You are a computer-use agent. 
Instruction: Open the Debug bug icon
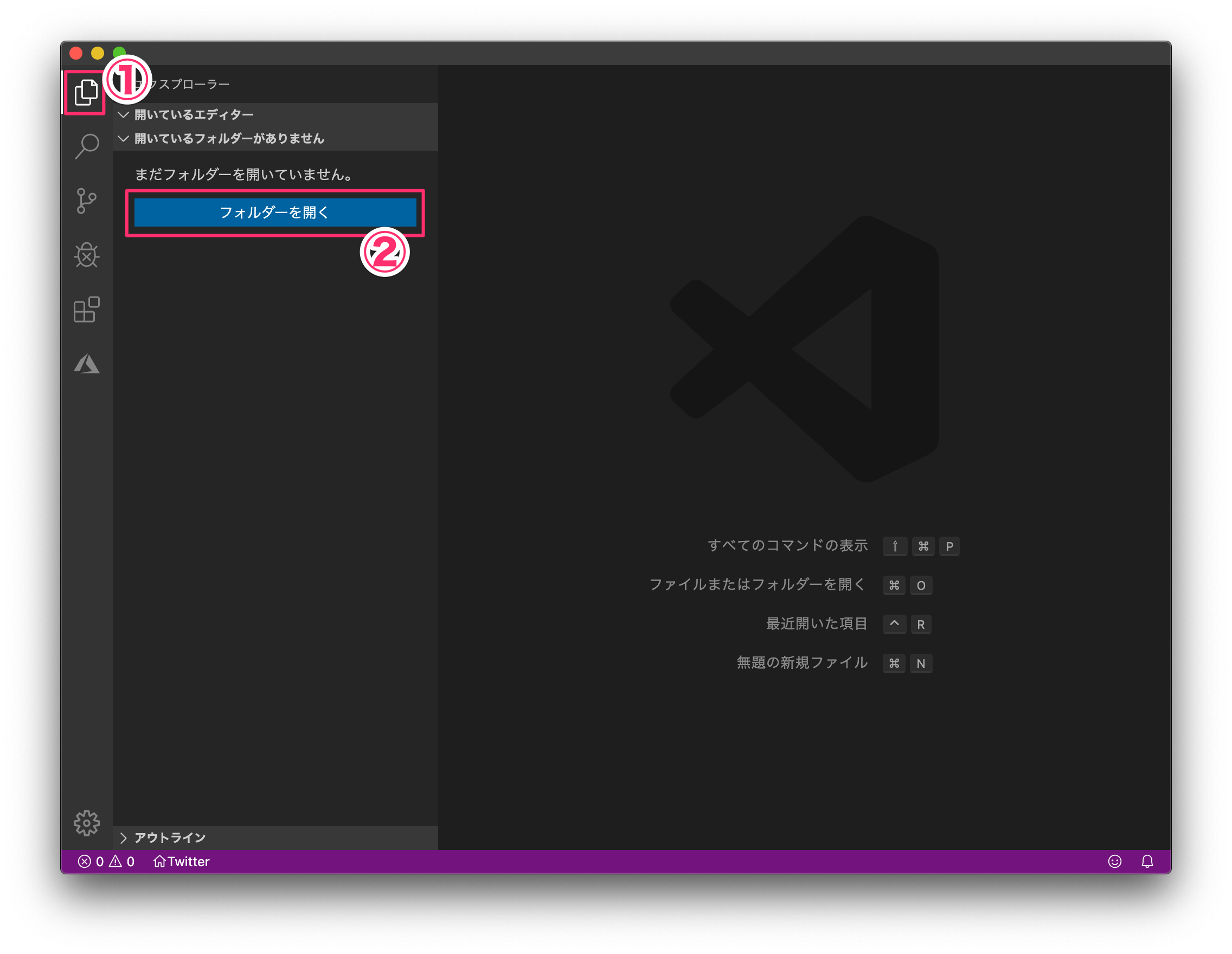86,255
